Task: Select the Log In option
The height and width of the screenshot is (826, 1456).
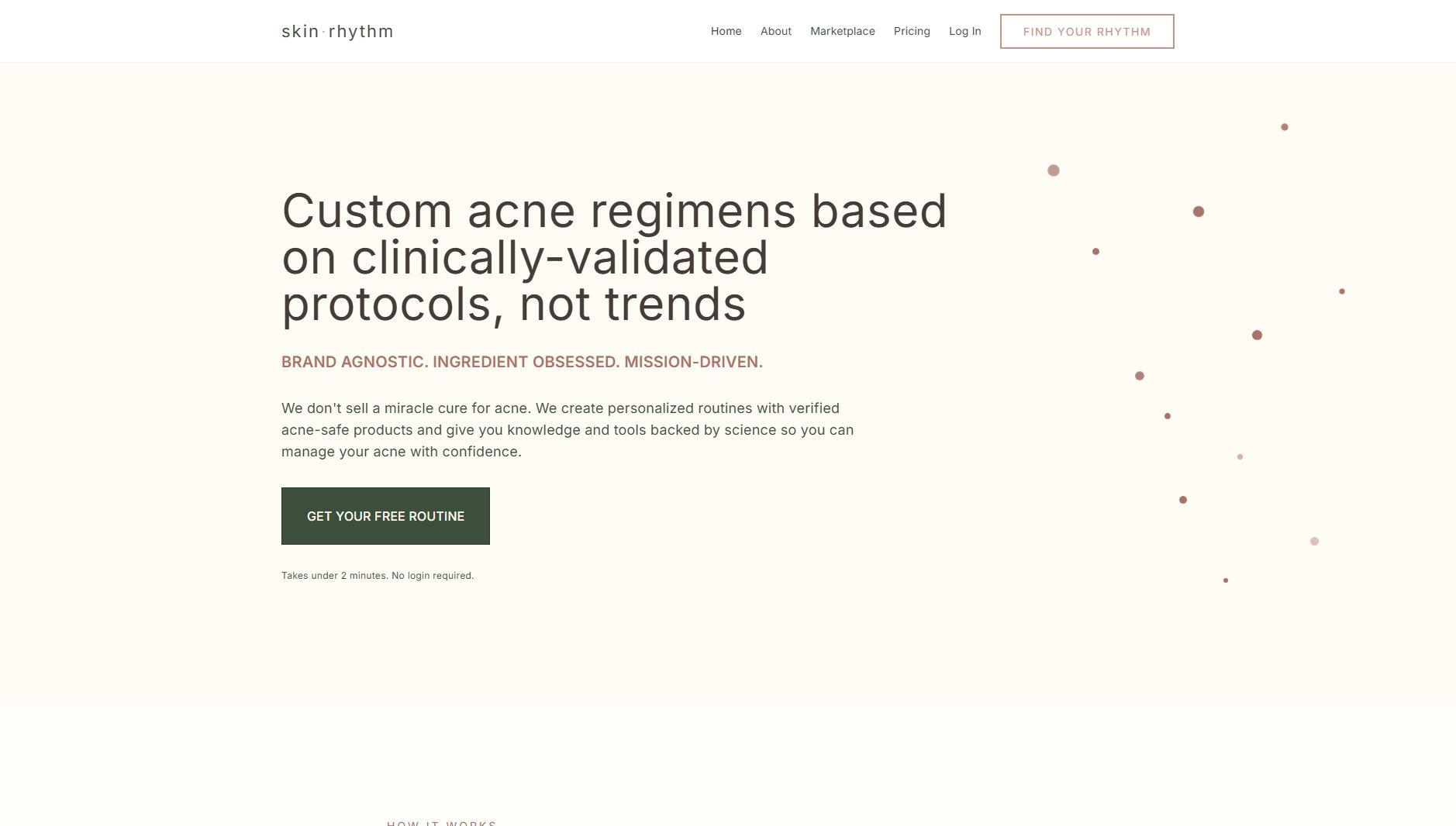Action: coord(964,31)
